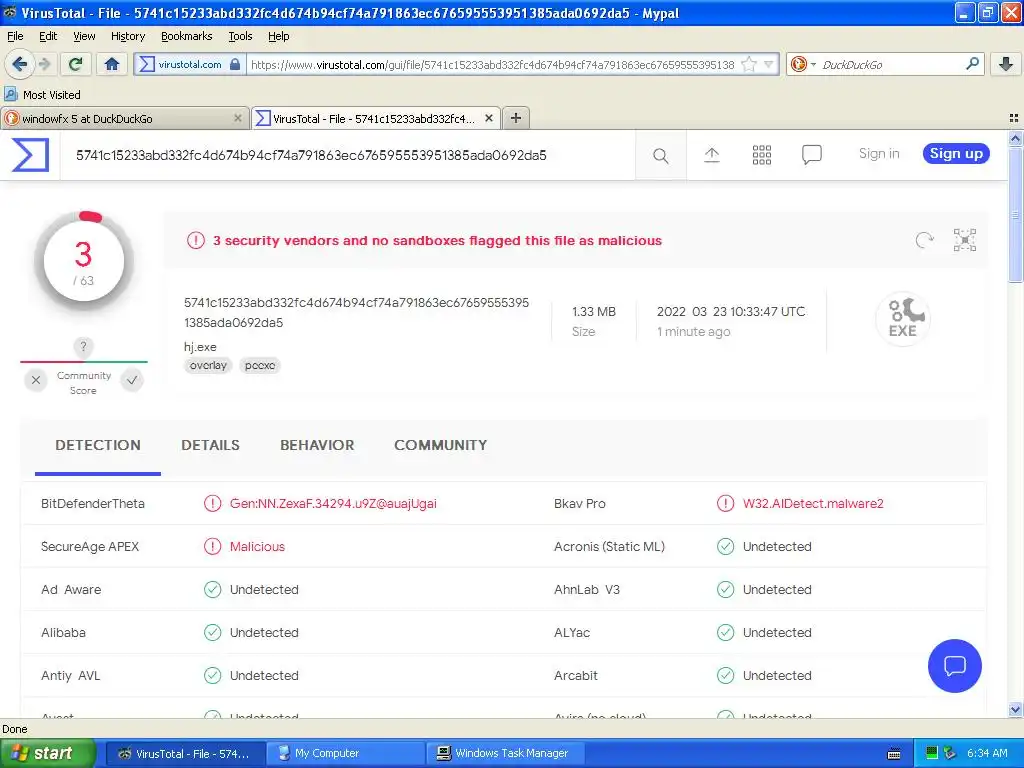
Task: Vote harmless with the community check icon
Action: pyautogui.click(x=132, y=380)
